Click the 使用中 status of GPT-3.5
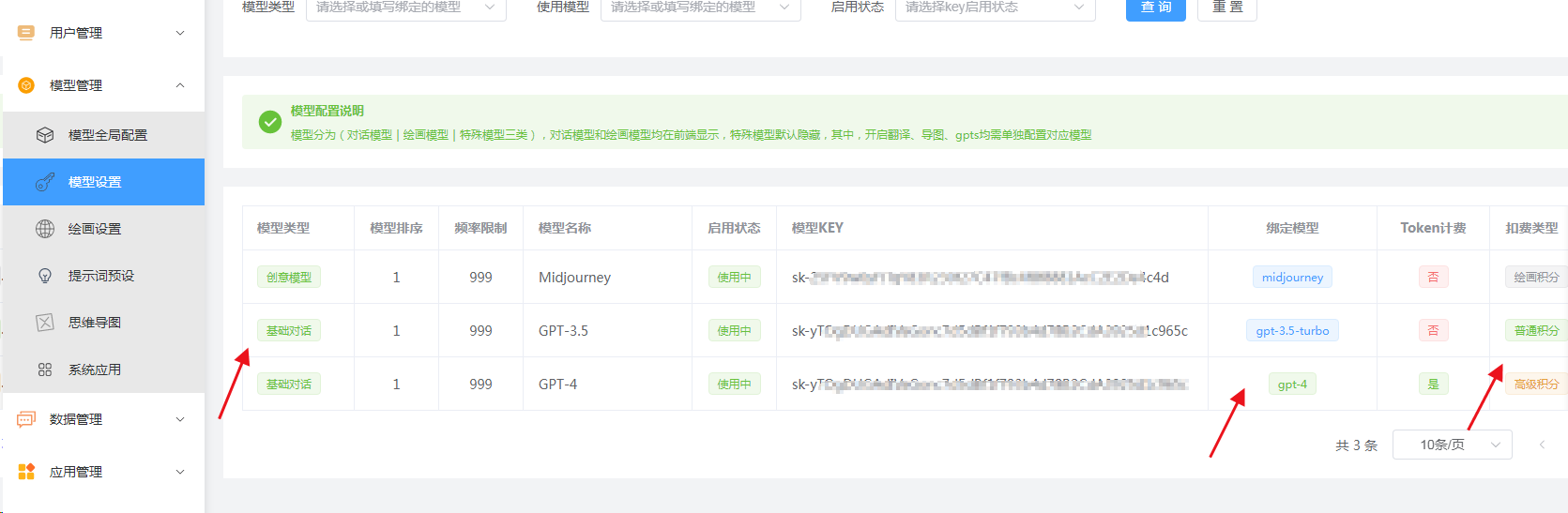The height and width of the screenshot is (513, 1568). coord(735,331)
